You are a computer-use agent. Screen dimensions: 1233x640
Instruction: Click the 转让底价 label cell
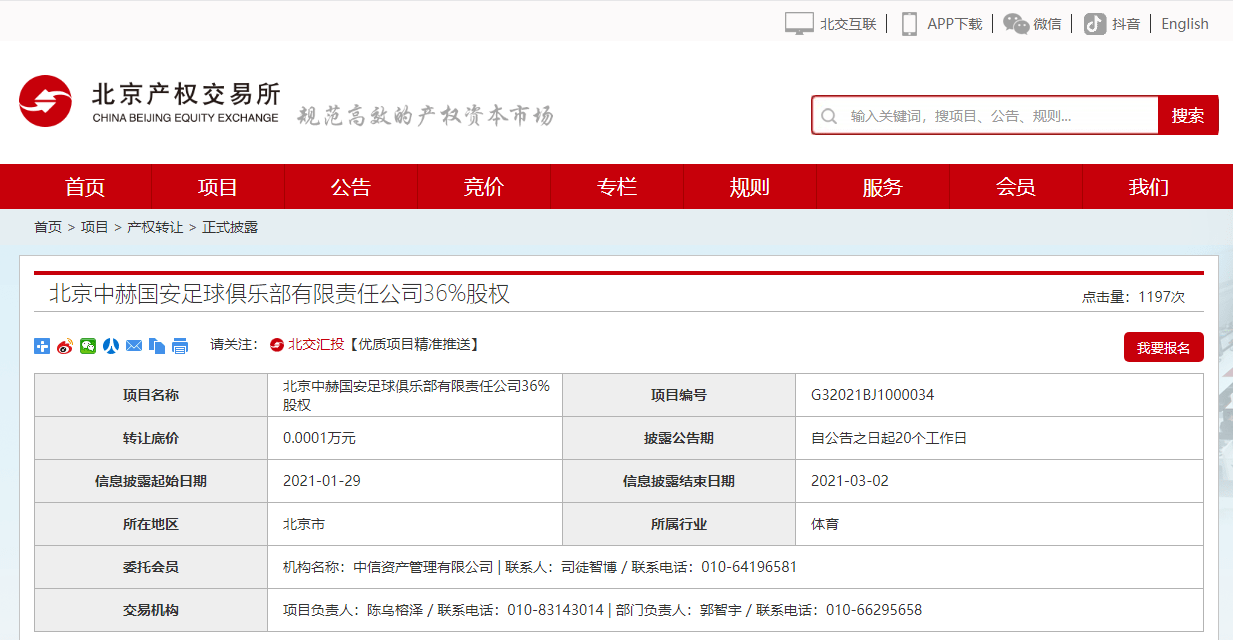pos(151,438)
